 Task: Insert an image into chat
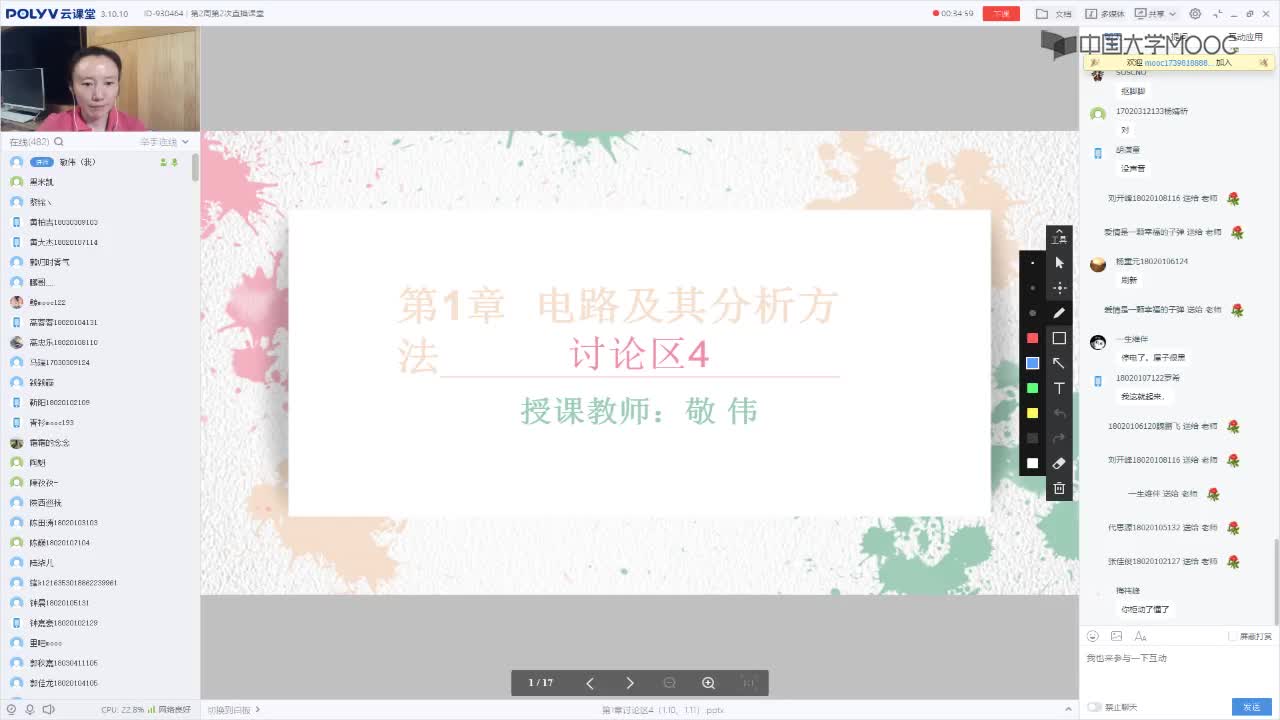pyautogui.click(x=1116, y=636)
